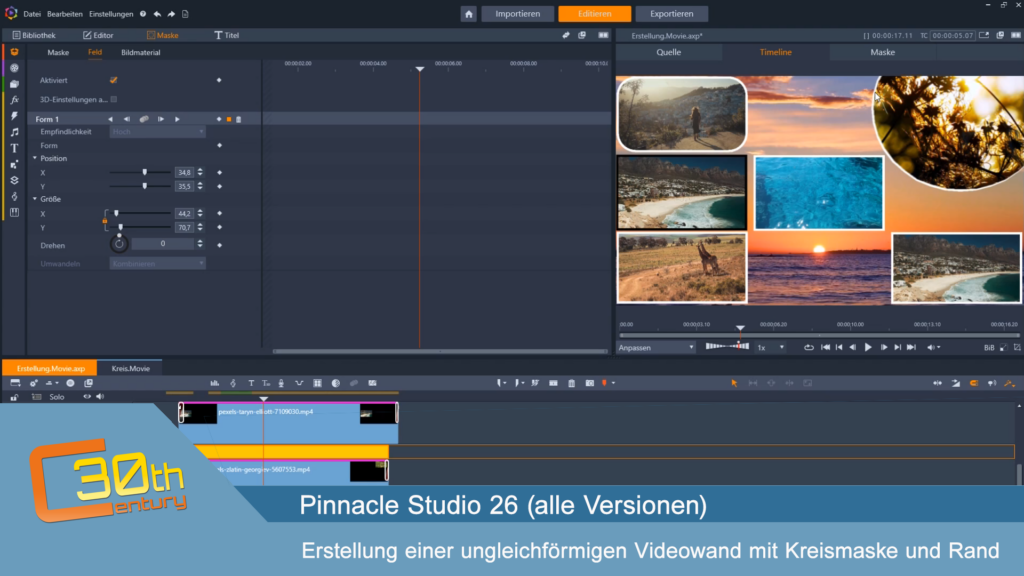Select the T title category in the sidebar

coord(14,148)
